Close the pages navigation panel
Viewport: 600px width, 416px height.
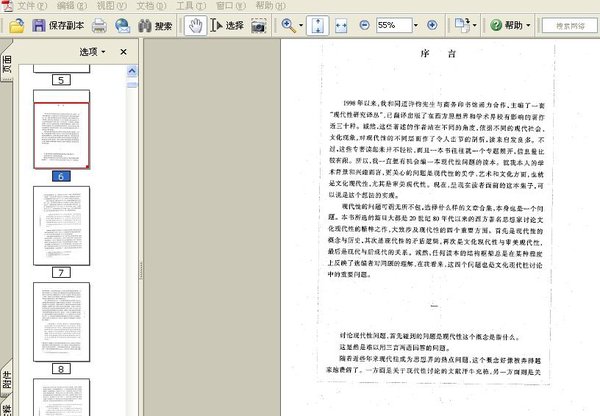pos(123,52)
